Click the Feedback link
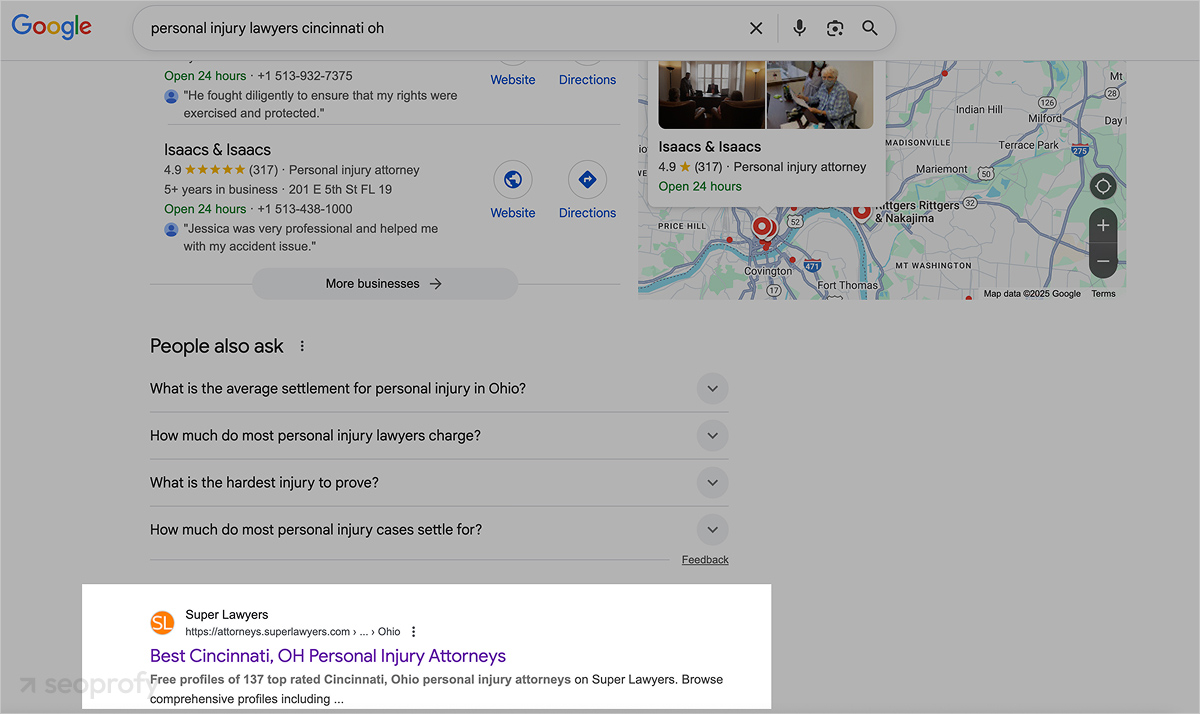 point(705,560)
